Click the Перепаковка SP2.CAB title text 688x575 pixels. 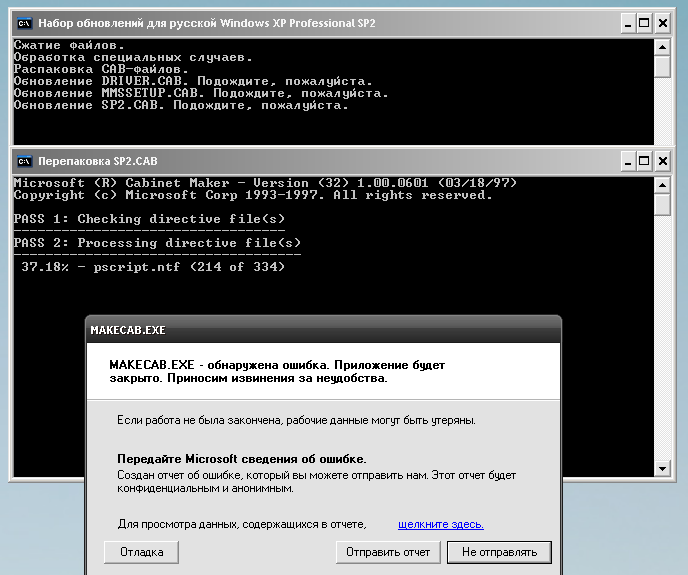[98, 162]
